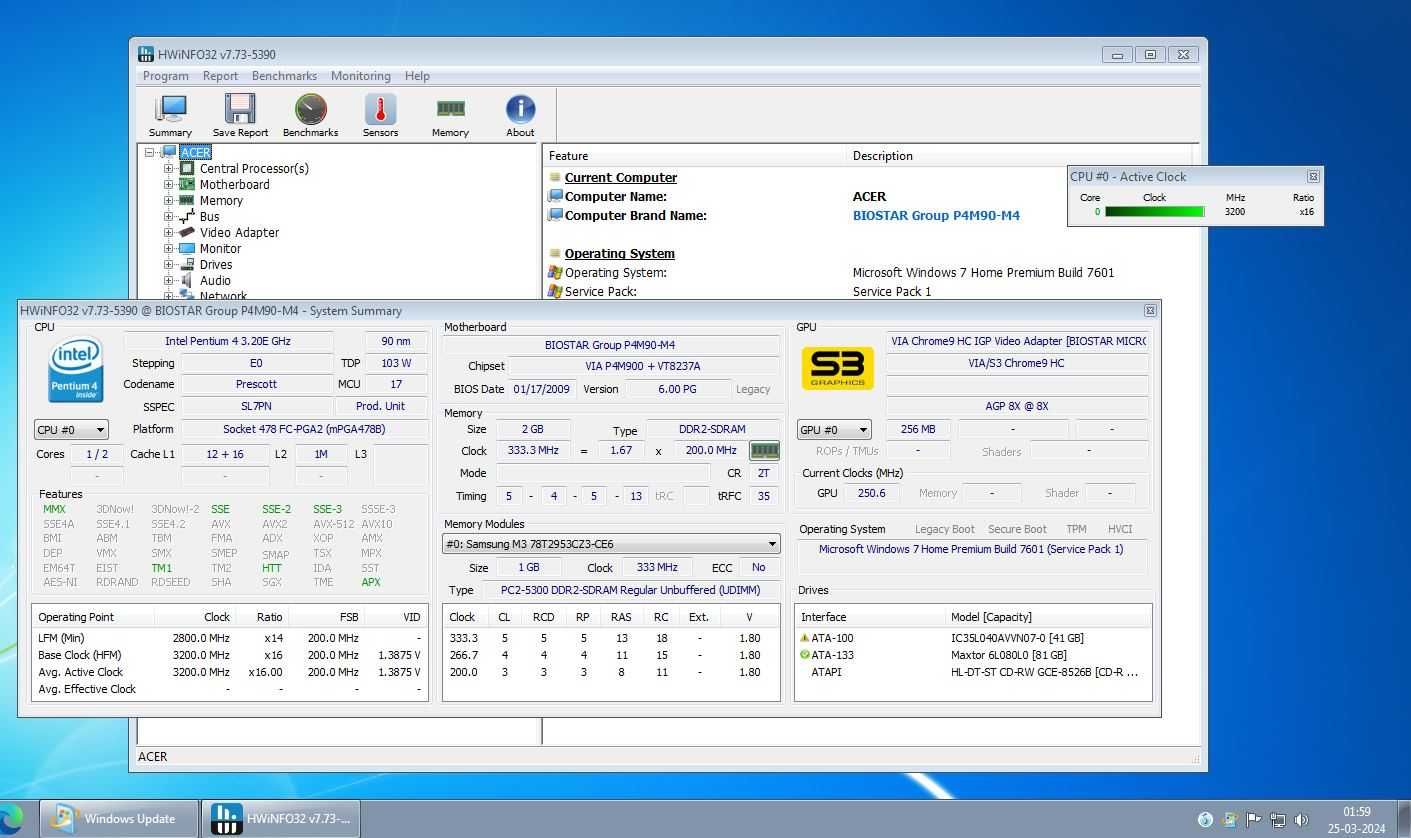This screenshot has width=1411, height=838.
Task: Click the VIA P4M900 + VT8237A chipset field
Action: pyautogui.click(x=643, y=366)
